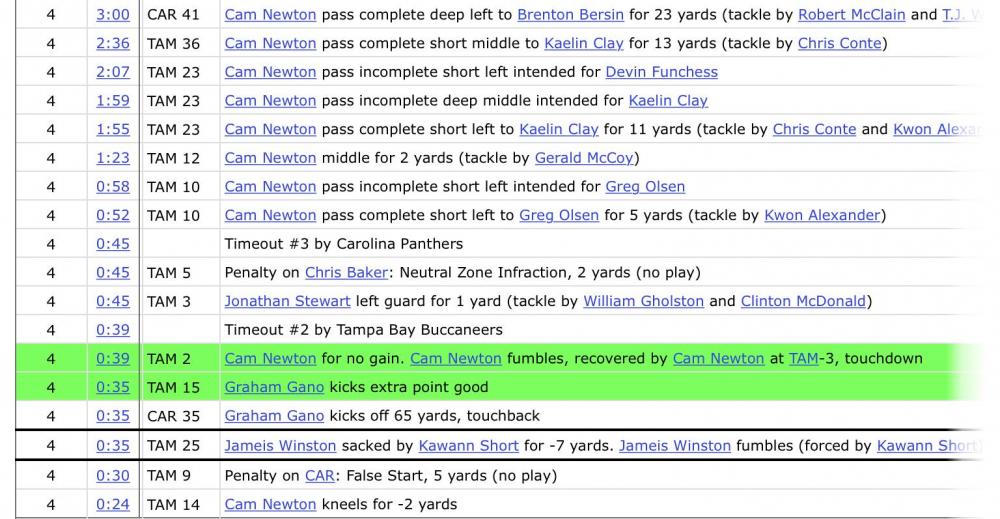Open William Gholston's player page
This screenshot has width=1000, height=519.
pos(643,301)
